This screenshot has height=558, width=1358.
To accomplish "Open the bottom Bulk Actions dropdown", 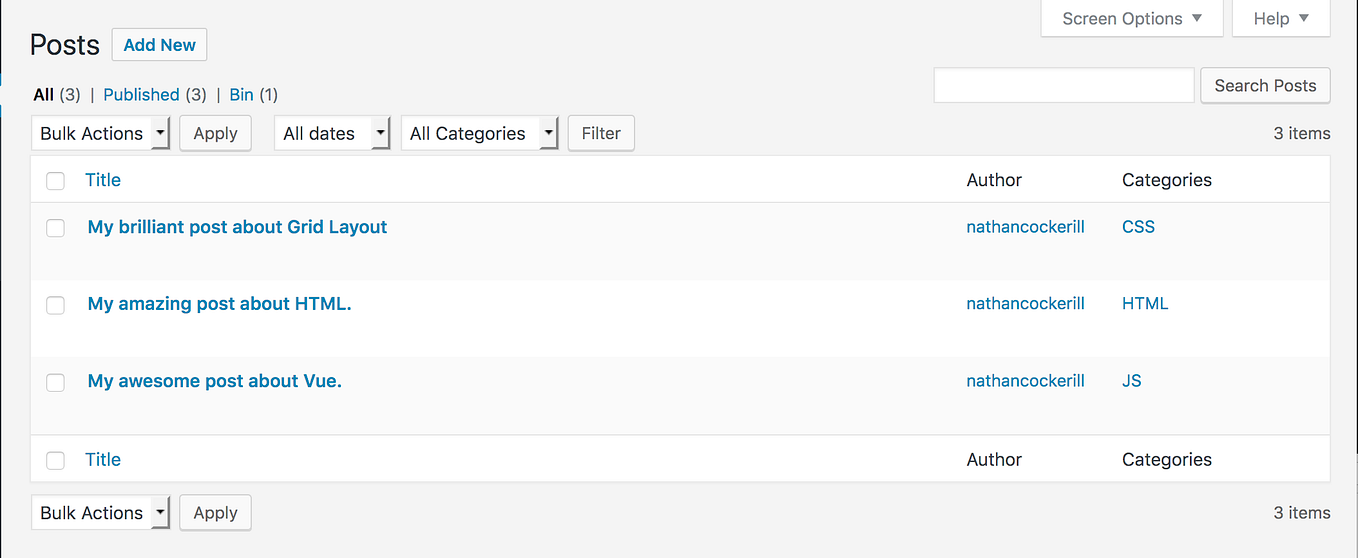I will coord(101,513).
